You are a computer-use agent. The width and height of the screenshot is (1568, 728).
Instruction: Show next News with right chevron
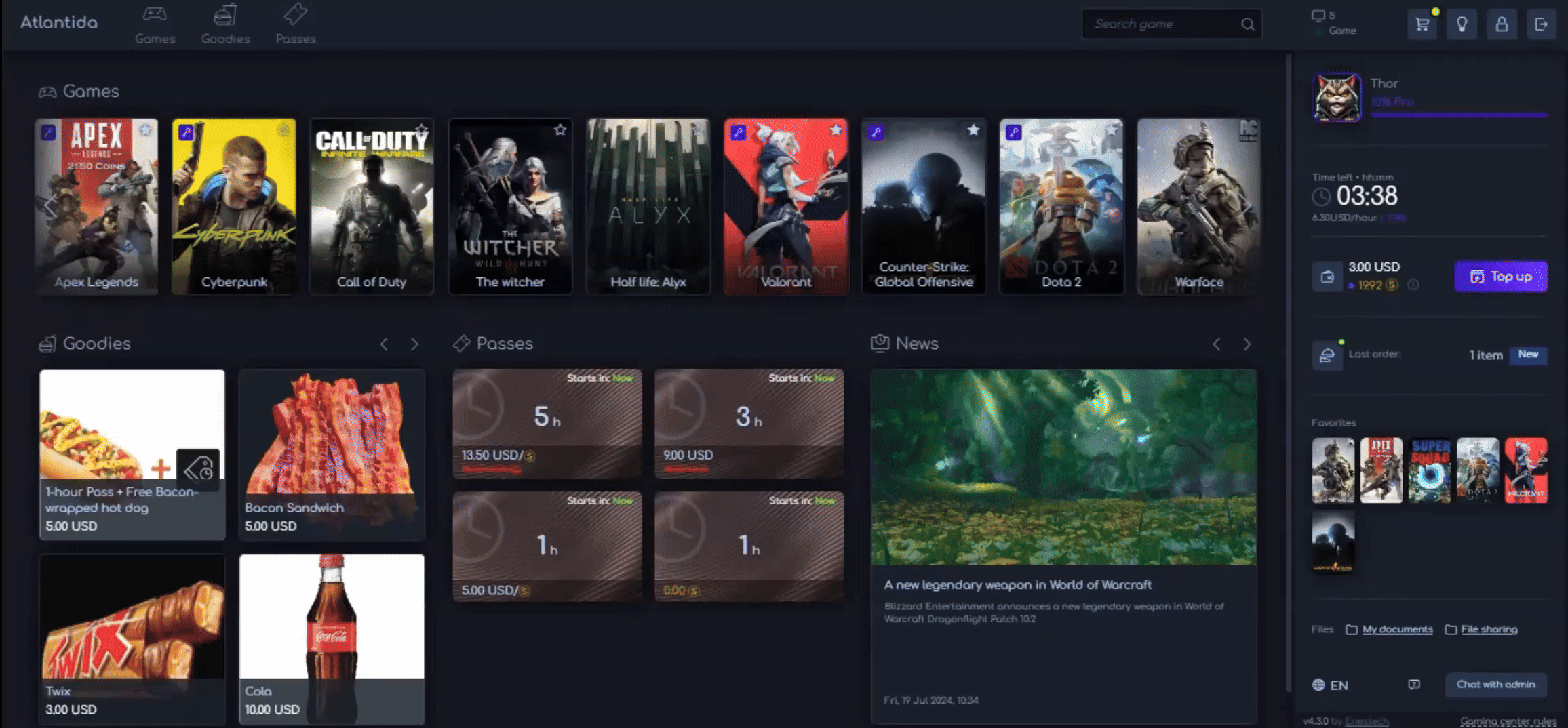[1247, 344]
